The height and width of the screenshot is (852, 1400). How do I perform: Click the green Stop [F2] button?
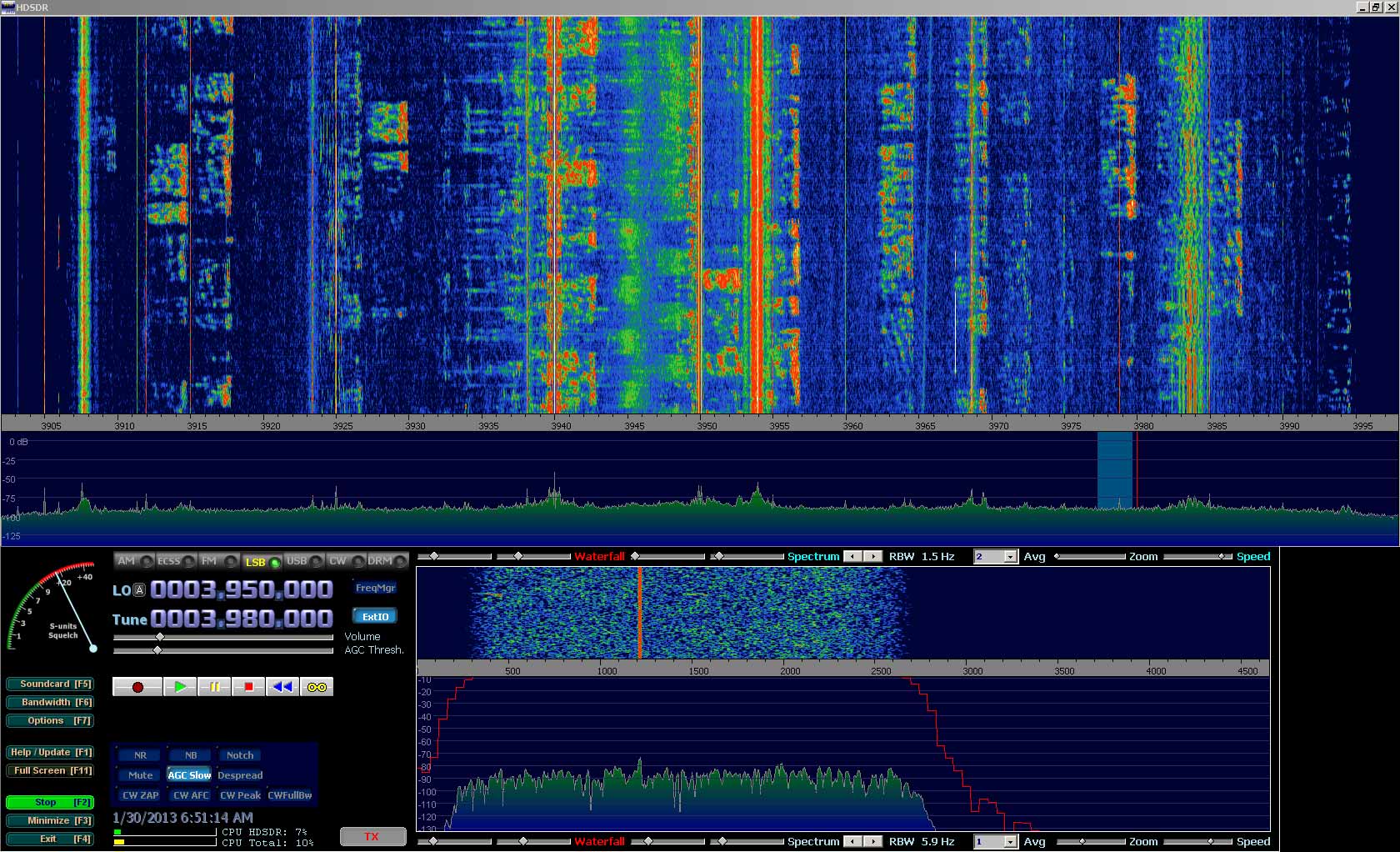click(x=50, y=802)
